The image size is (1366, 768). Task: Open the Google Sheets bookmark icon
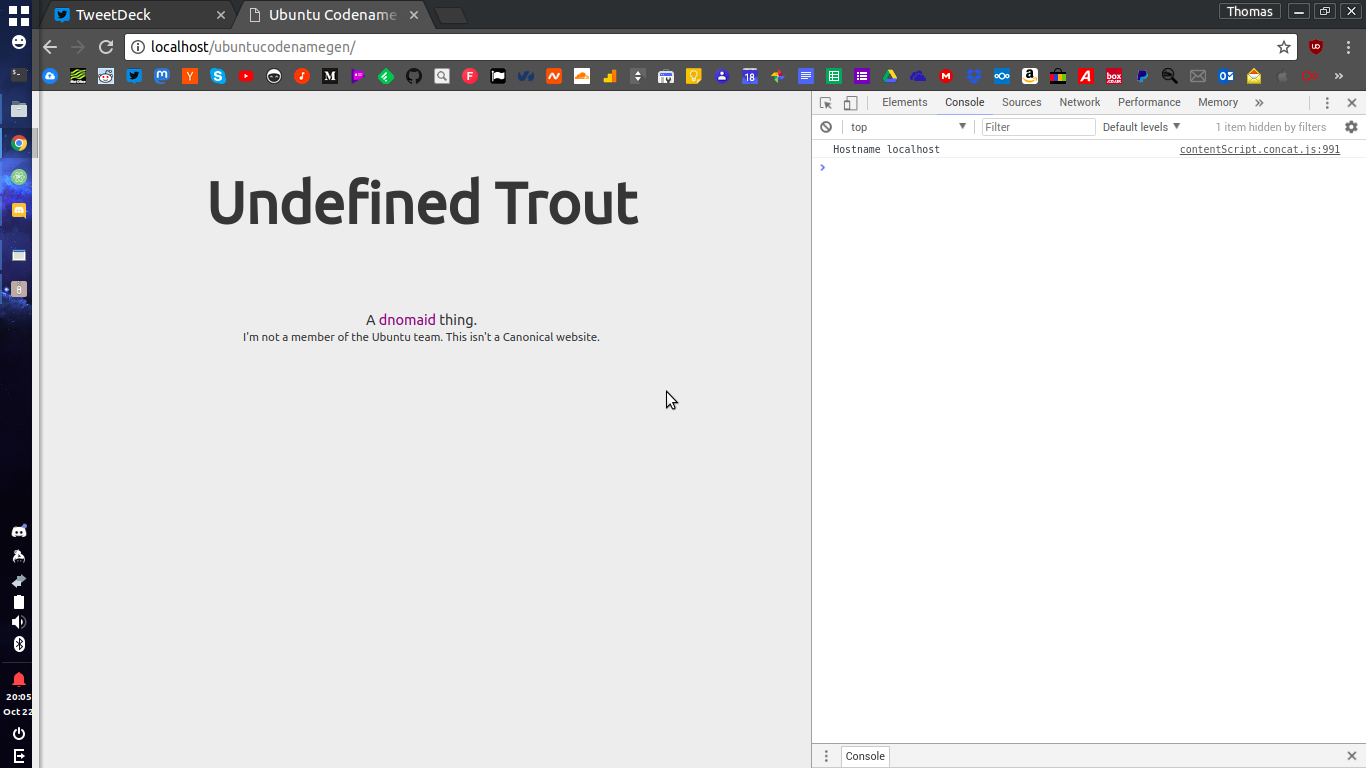(x=834, y=76)
